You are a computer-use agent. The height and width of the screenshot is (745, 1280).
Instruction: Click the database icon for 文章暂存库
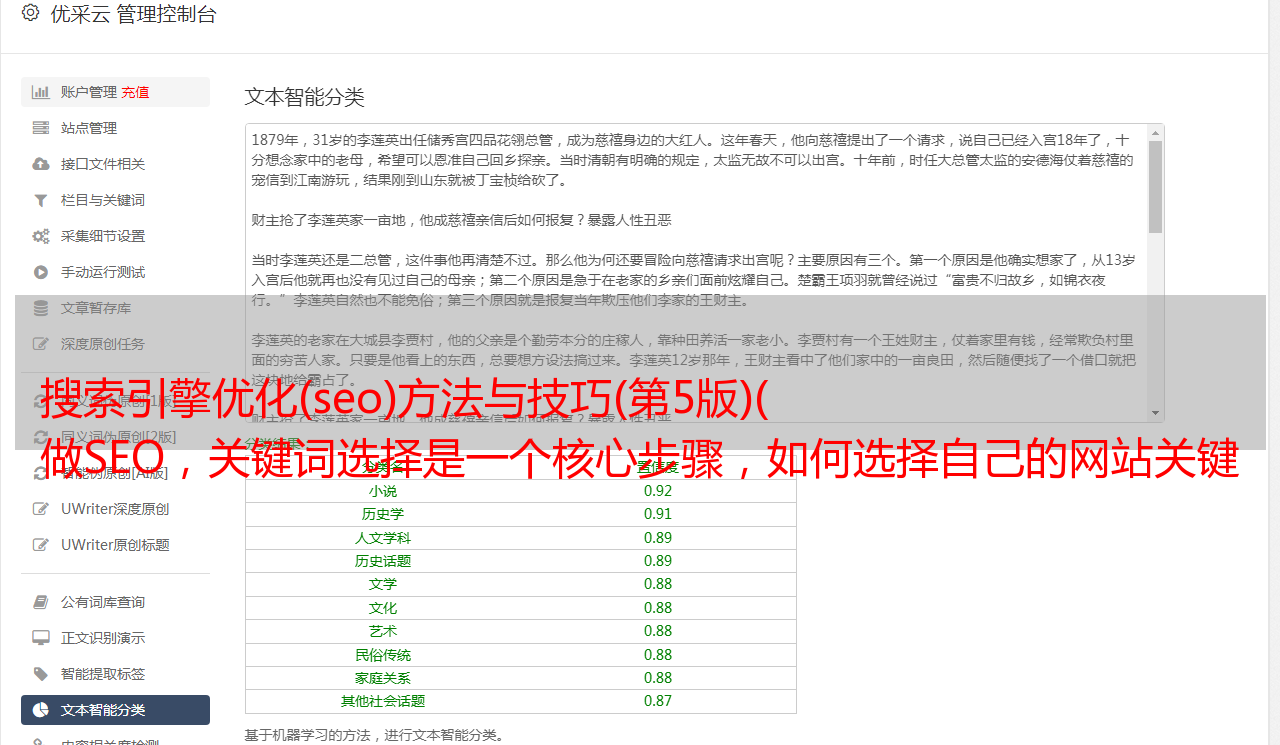[x=41, y=308]
